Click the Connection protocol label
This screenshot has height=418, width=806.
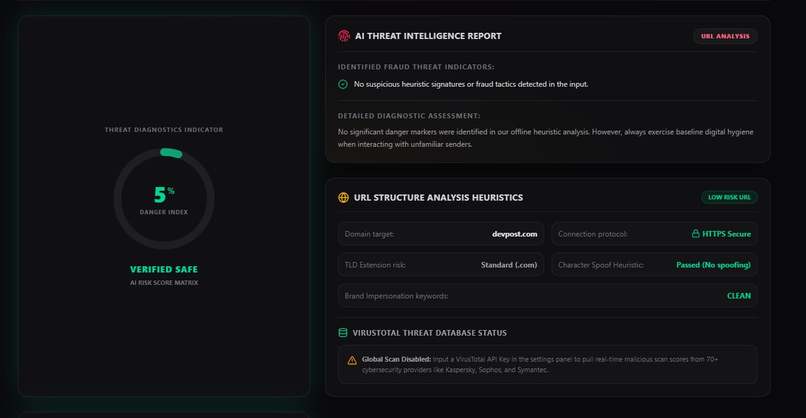[x=593, y=234]
